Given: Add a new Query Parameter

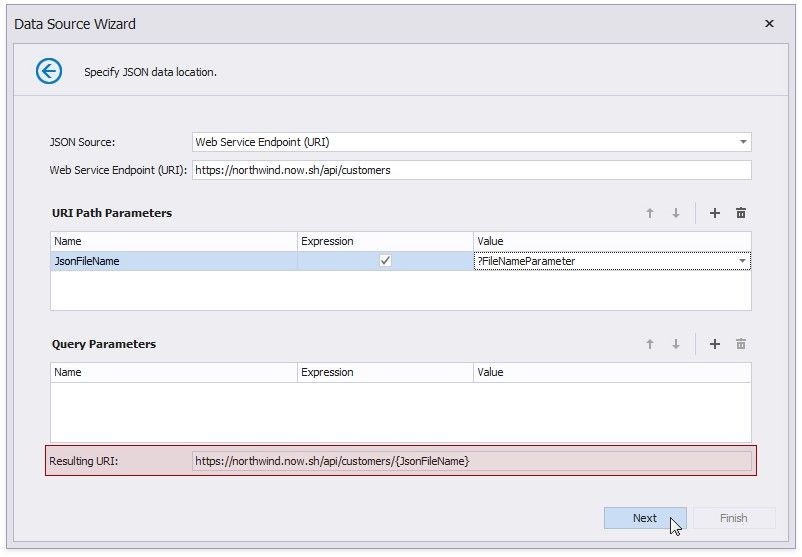Looking at the screenshot, I should [x=715, y=344].
